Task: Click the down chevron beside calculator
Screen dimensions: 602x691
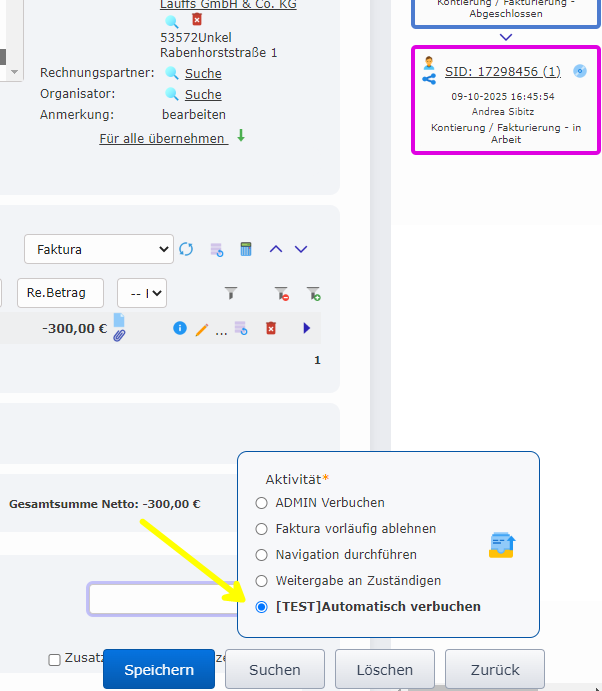Action: pyautogui.click(x=301, y=249)
